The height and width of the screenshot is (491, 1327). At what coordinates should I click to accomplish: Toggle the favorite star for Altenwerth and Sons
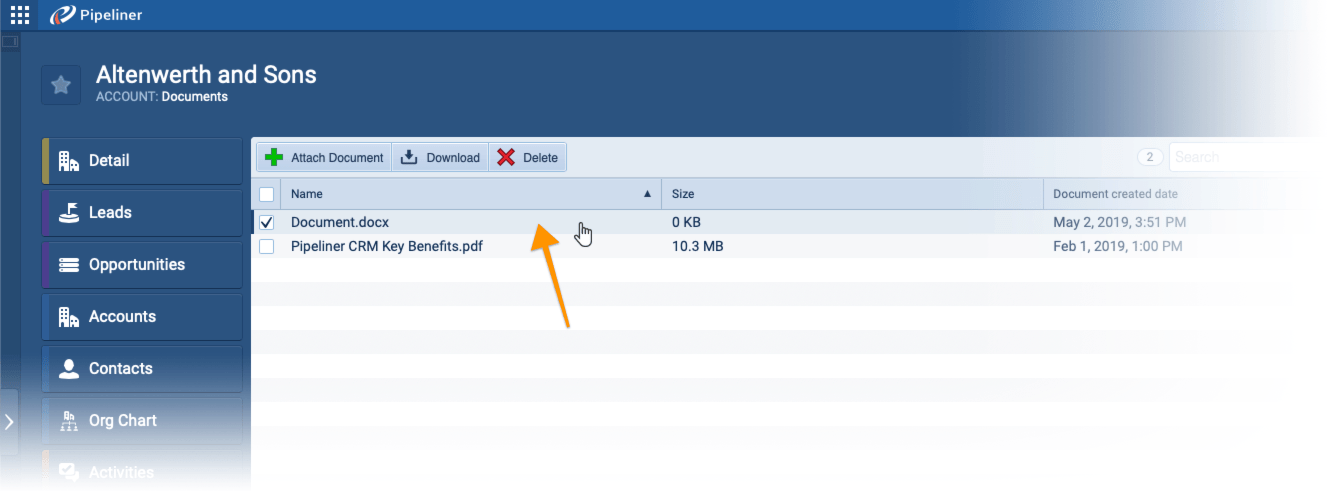pyautogui.click(x=61, y=85)
